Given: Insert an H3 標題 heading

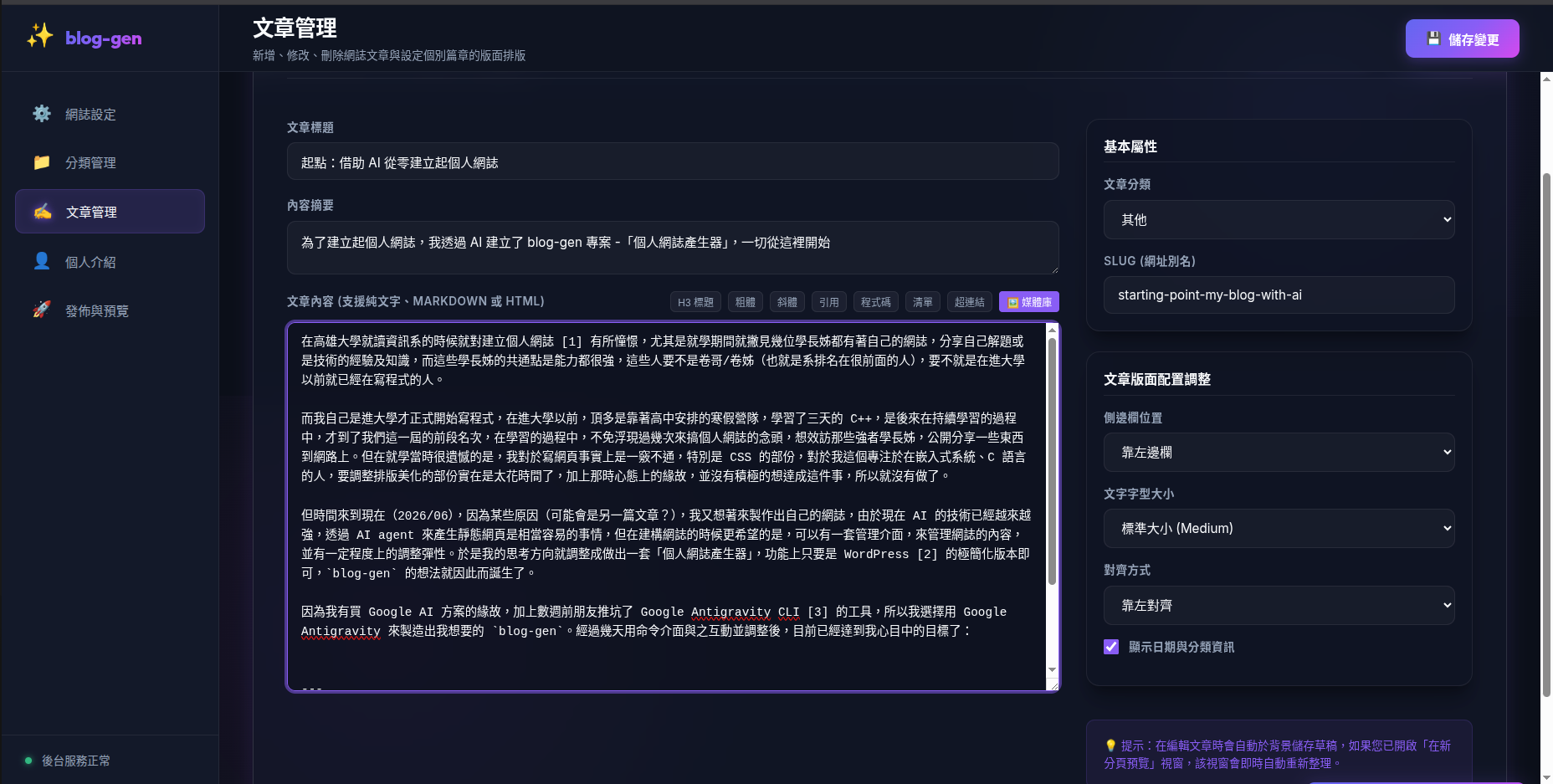Looking at the screenshot, I should pos(695,302).
